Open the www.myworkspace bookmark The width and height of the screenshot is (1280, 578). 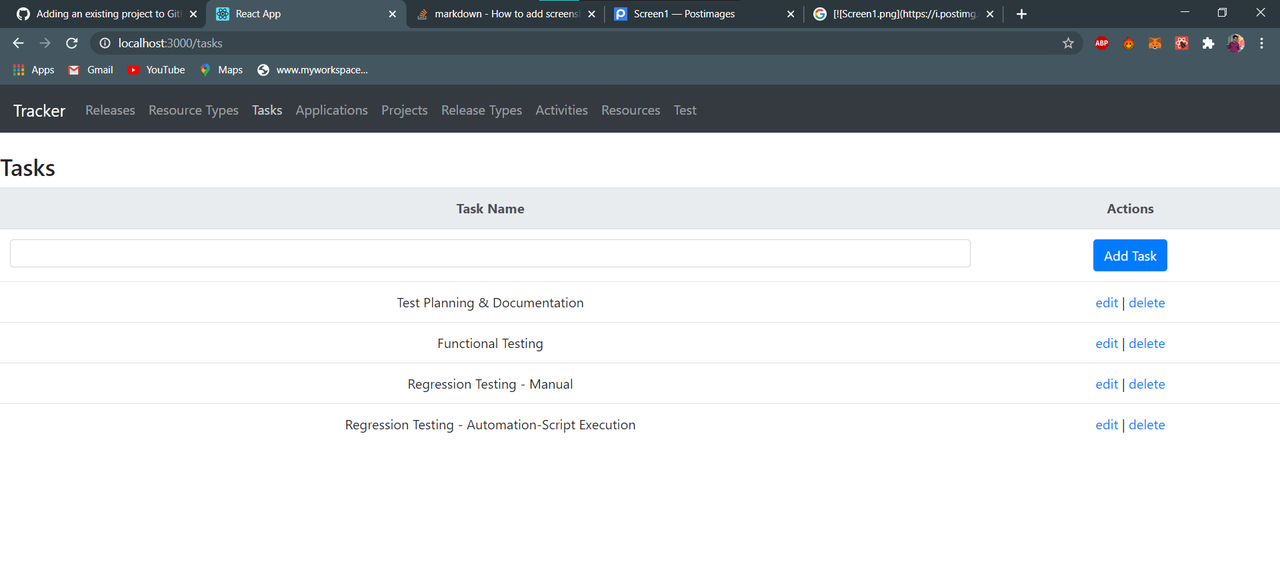(x=312, y=70)
